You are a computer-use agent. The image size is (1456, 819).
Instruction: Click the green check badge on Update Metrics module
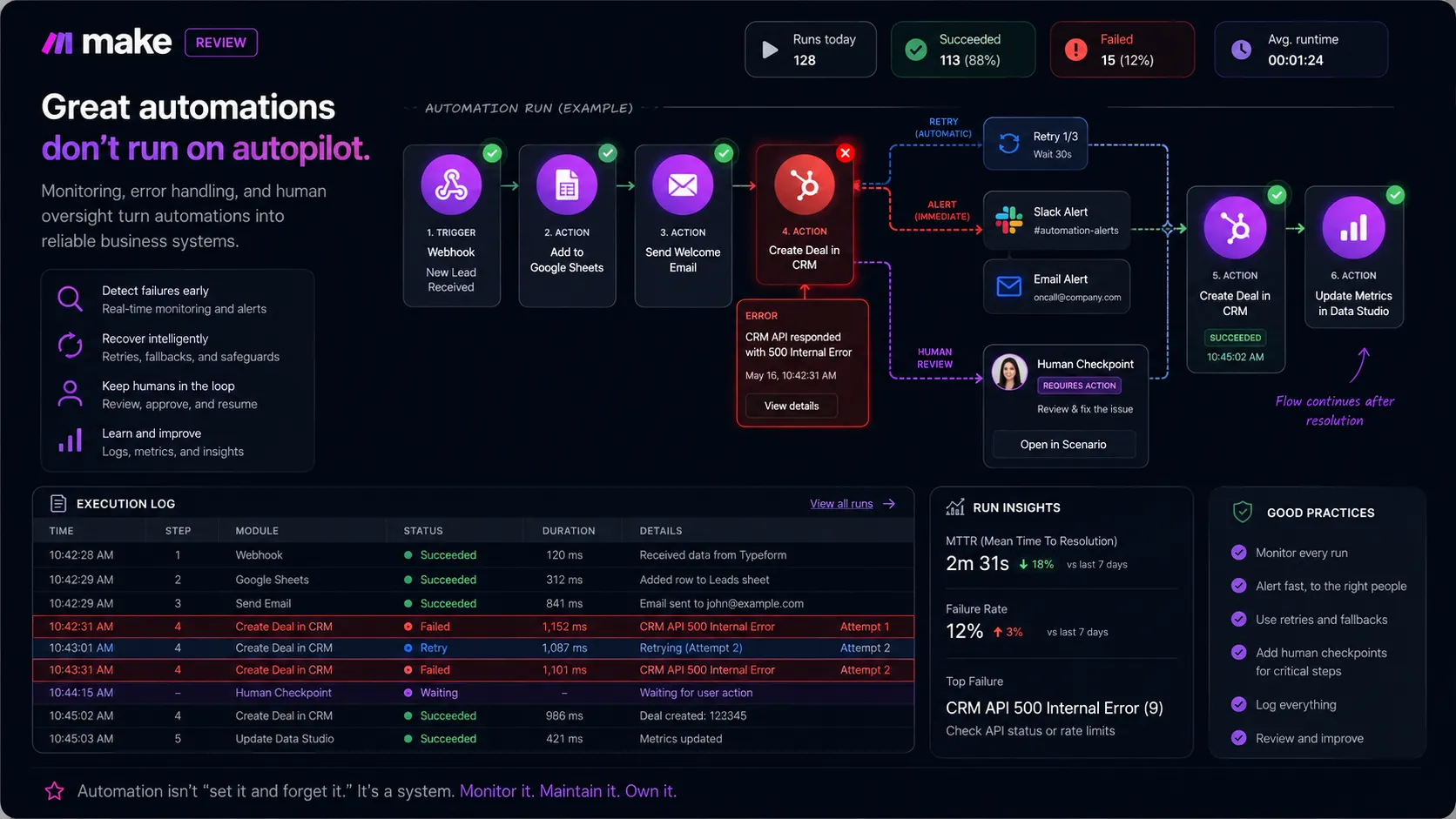tap(1395, 195)
